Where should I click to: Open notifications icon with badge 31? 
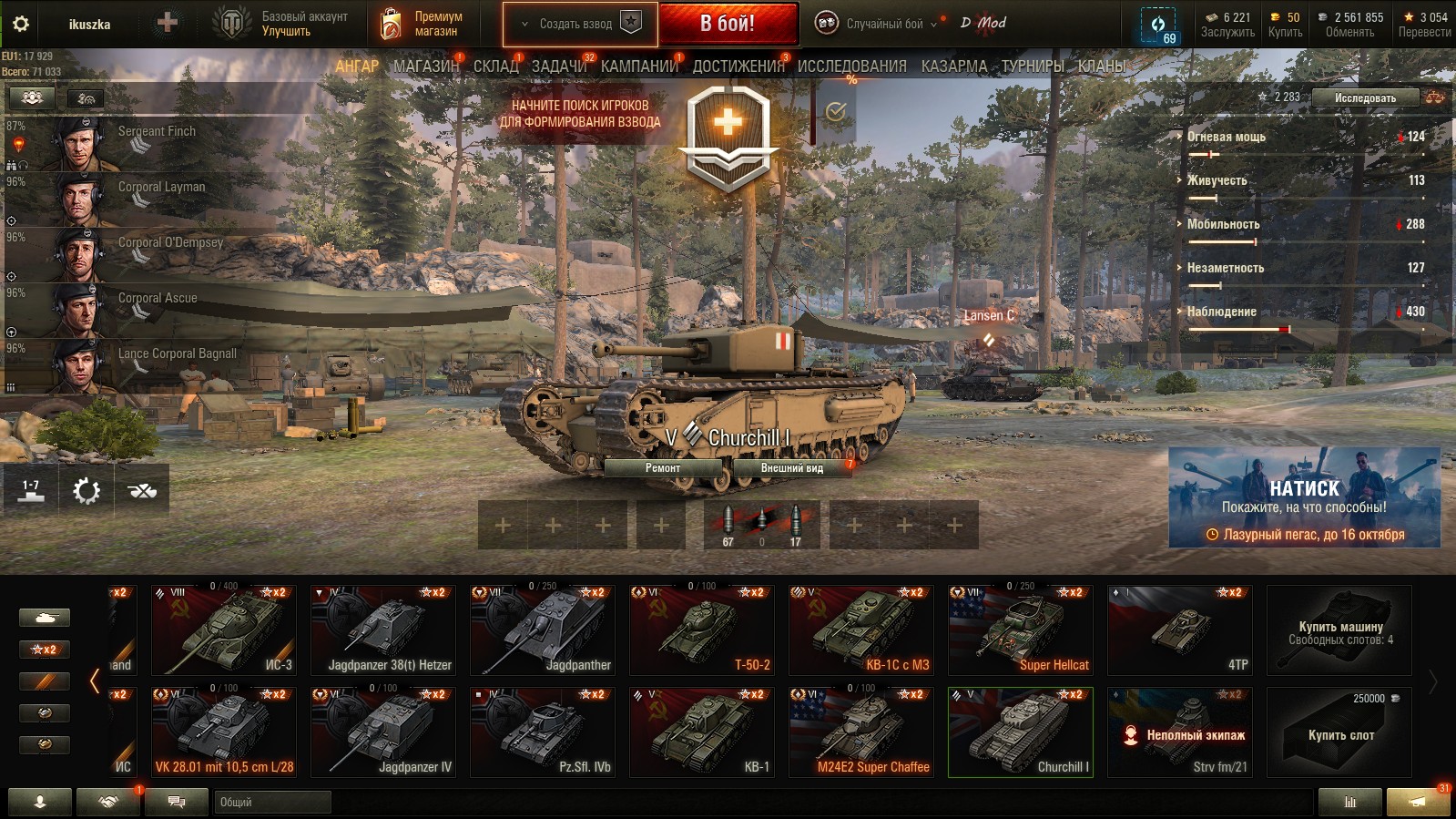point(1417,802)
